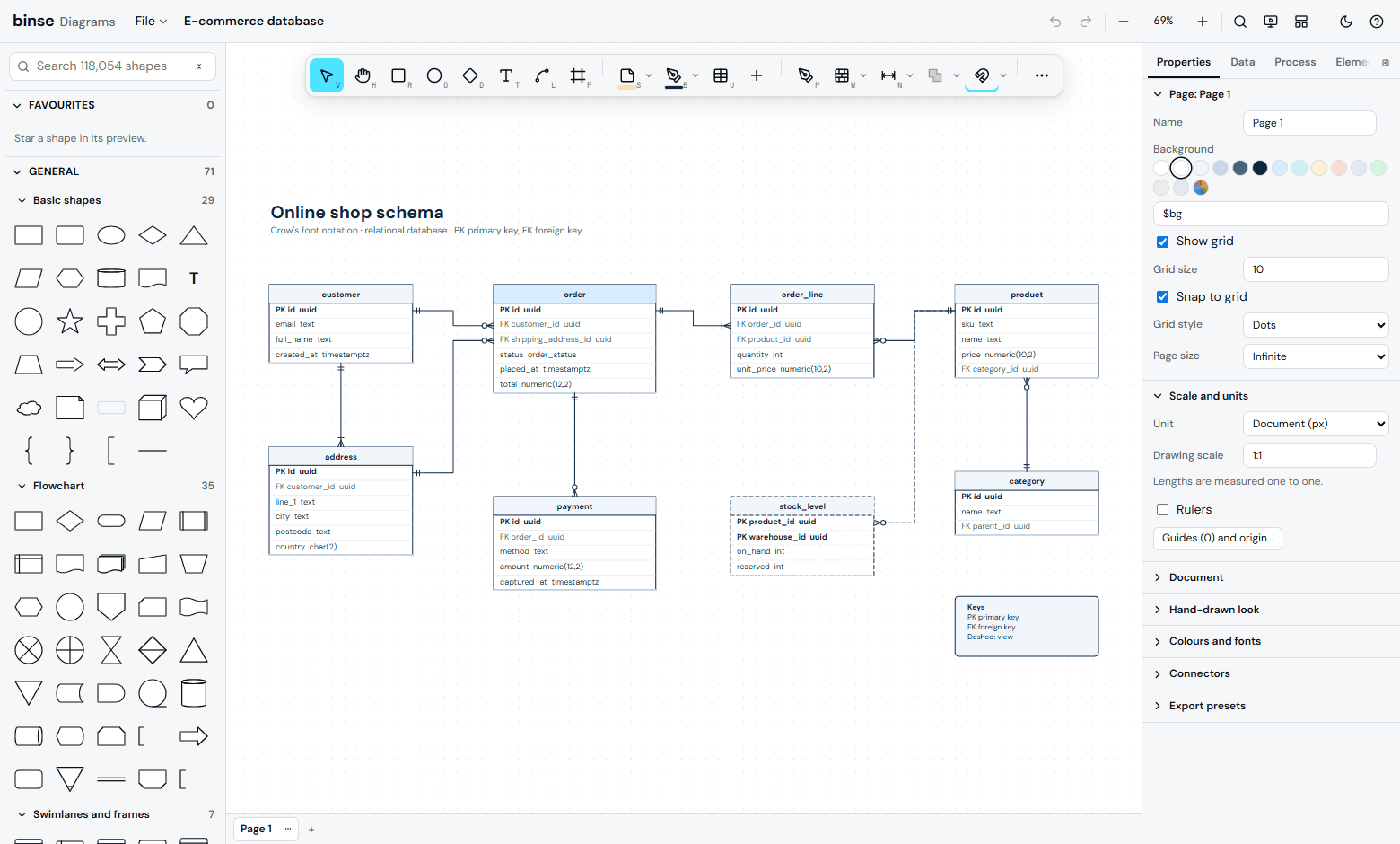Collapse the Basic shapes group
The height and width of the screenshot is (844, 1400).
point(115,200)
